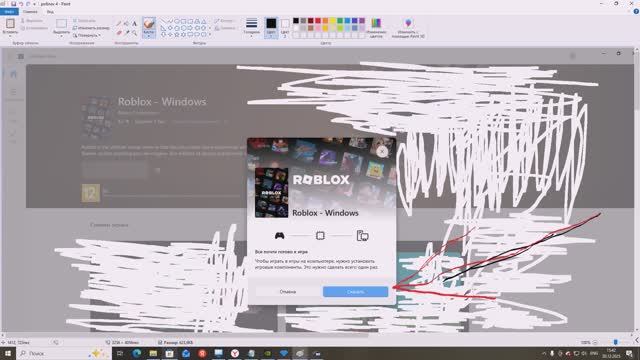Open the Brushes dropdown arrow
Screen dimensions: 640x360
tap(149, 36)
